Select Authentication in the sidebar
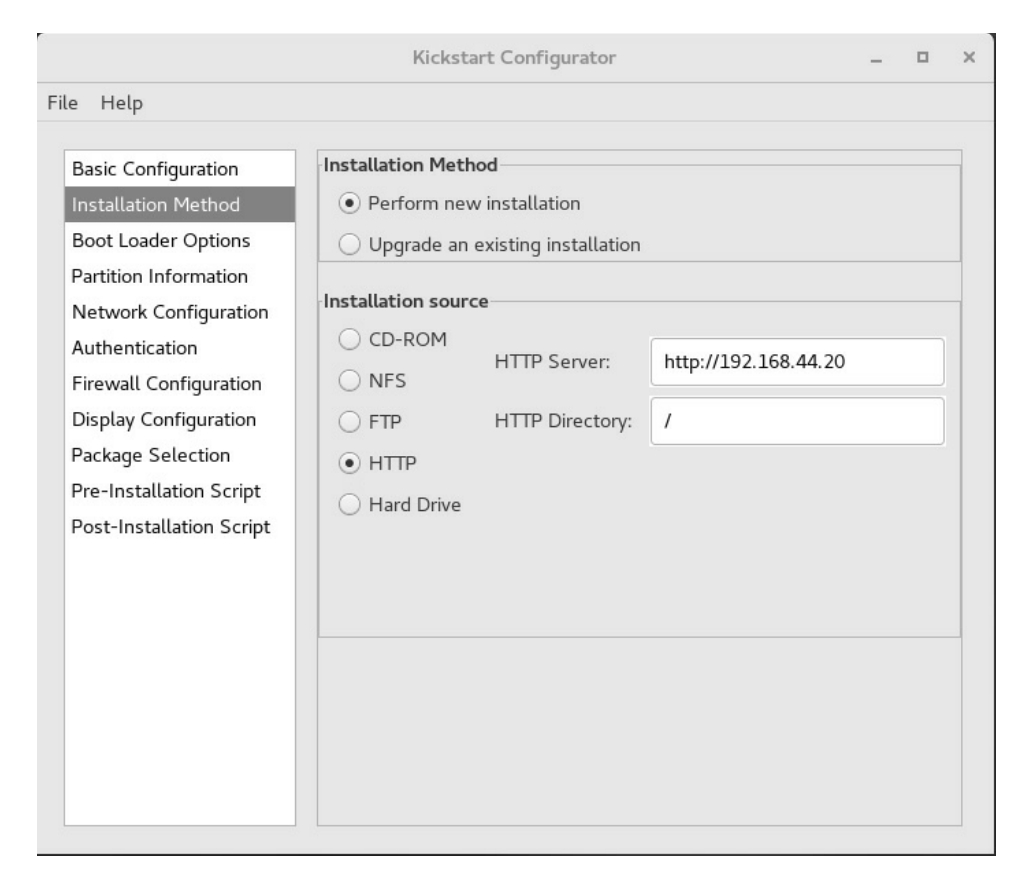The image size is (1025, 880). 134,348
